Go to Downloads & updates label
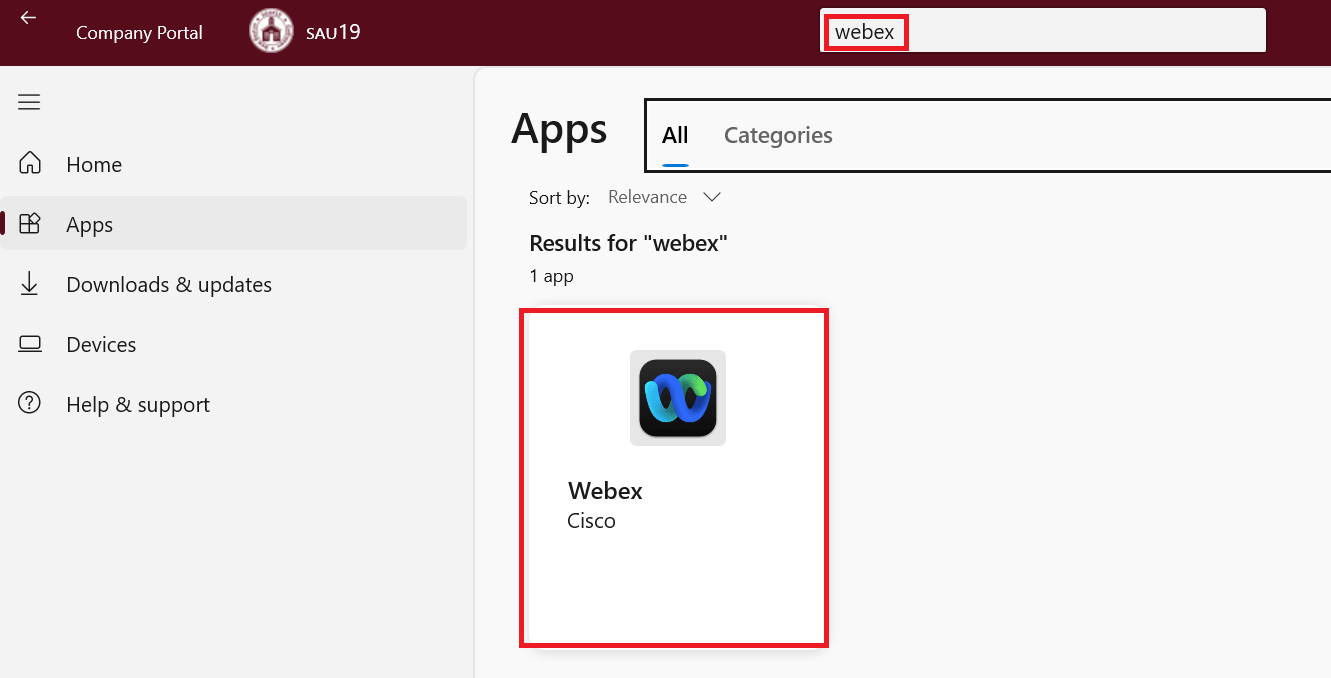 (x=169, y=285)
